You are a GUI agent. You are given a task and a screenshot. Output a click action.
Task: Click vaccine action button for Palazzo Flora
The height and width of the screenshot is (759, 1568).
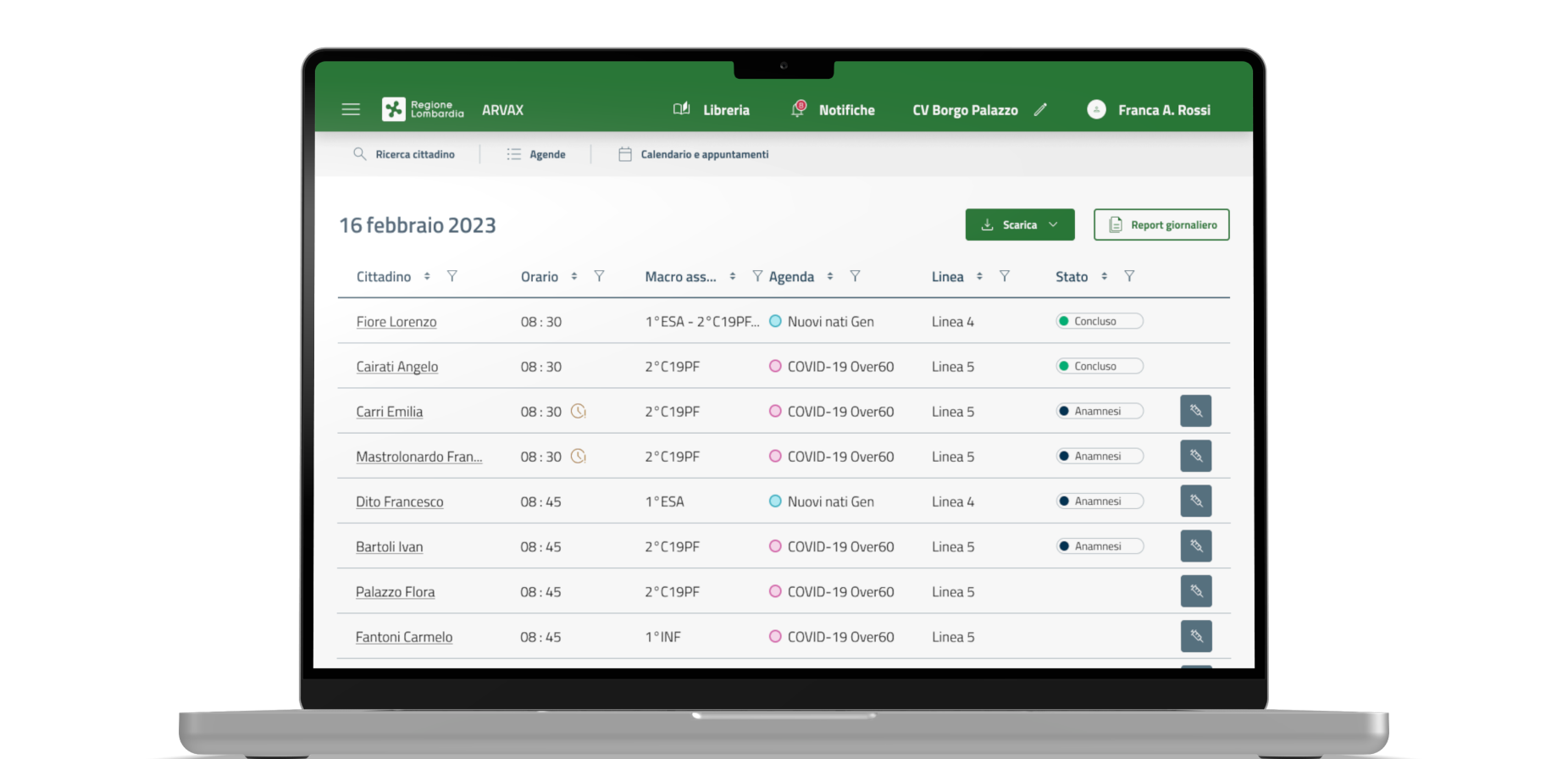1196,591
